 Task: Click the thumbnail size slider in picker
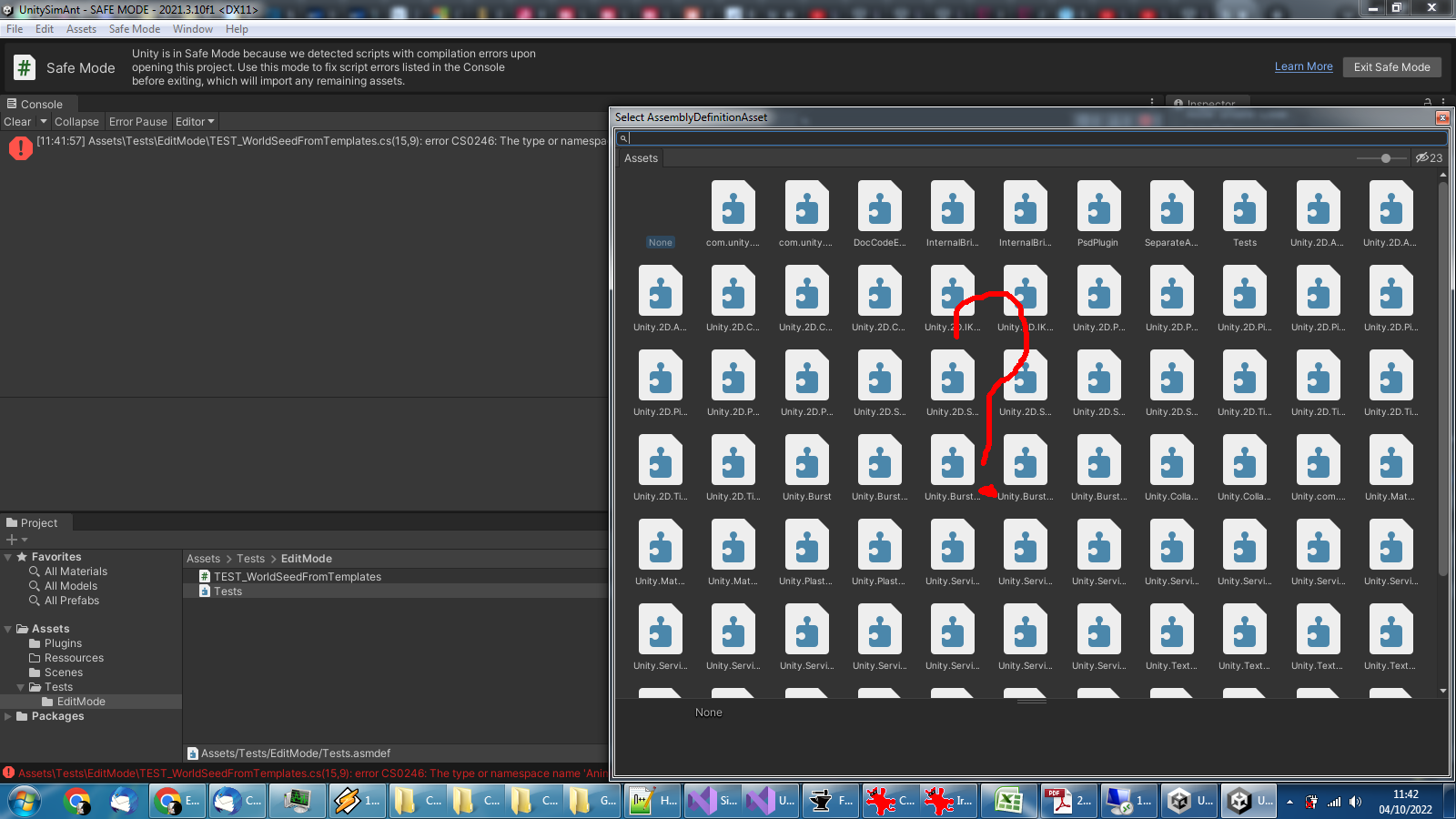pyautogui.click(x=1380, y=158)
